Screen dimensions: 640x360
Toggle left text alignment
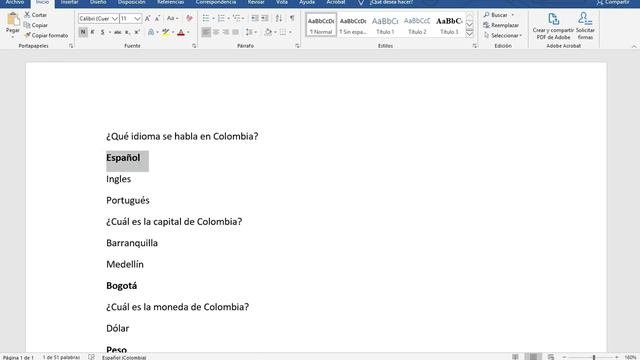206,32
